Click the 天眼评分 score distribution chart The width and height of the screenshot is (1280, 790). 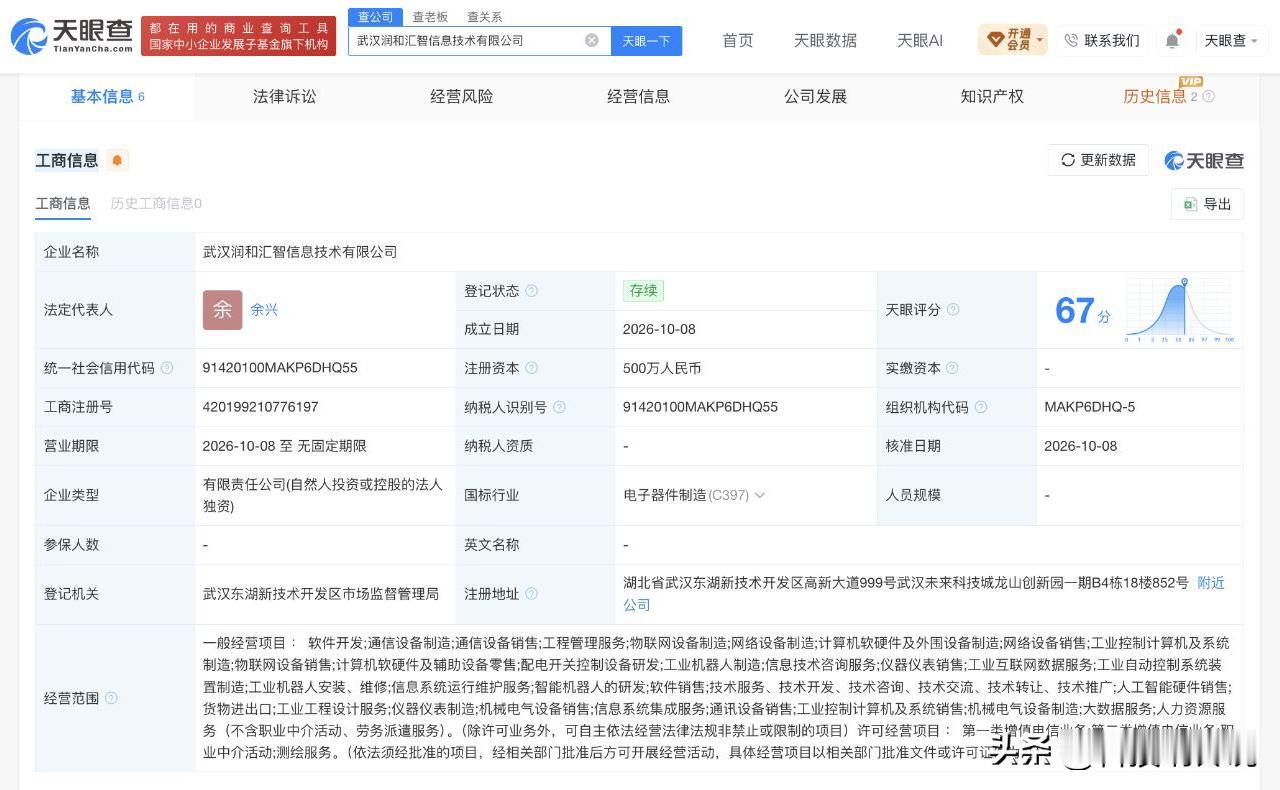click(x=1180, y=310)
